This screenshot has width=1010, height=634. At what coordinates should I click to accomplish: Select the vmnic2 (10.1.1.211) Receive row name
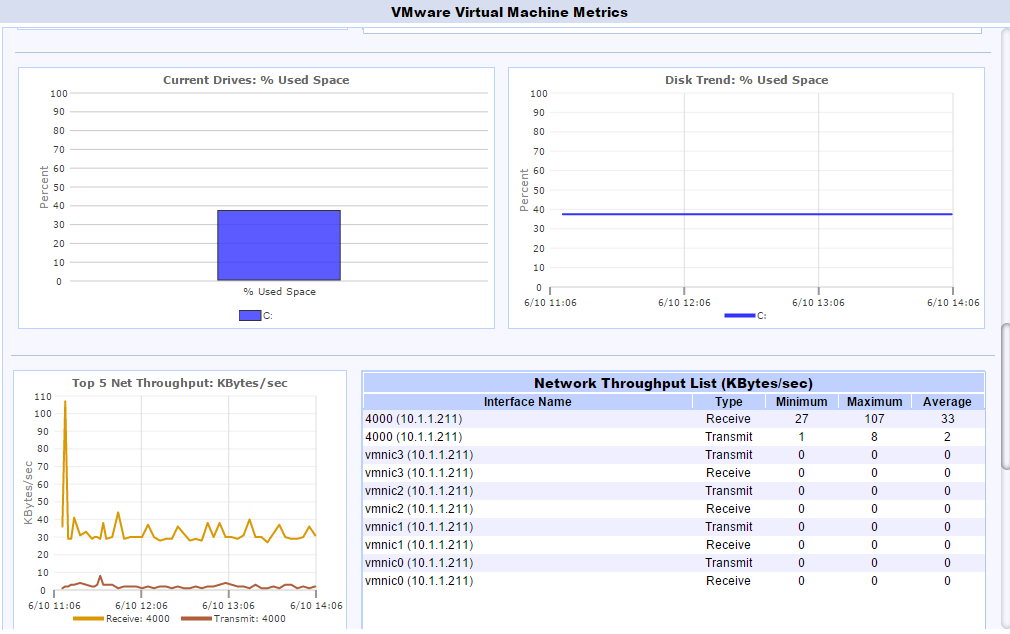[x=419, y=509]
